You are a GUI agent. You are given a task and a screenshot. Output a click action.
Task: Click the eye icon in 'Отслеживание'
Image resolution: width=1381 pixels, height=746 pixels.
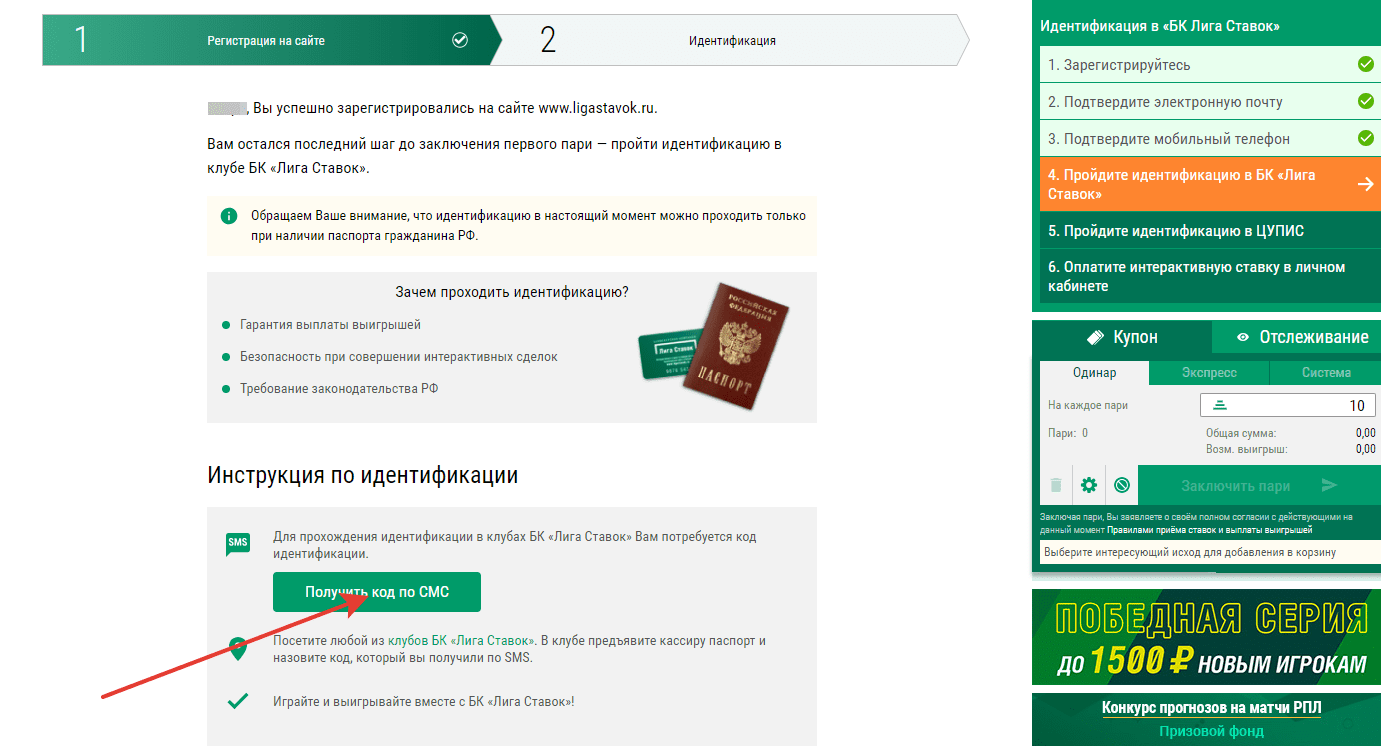tap(1243, 338)
